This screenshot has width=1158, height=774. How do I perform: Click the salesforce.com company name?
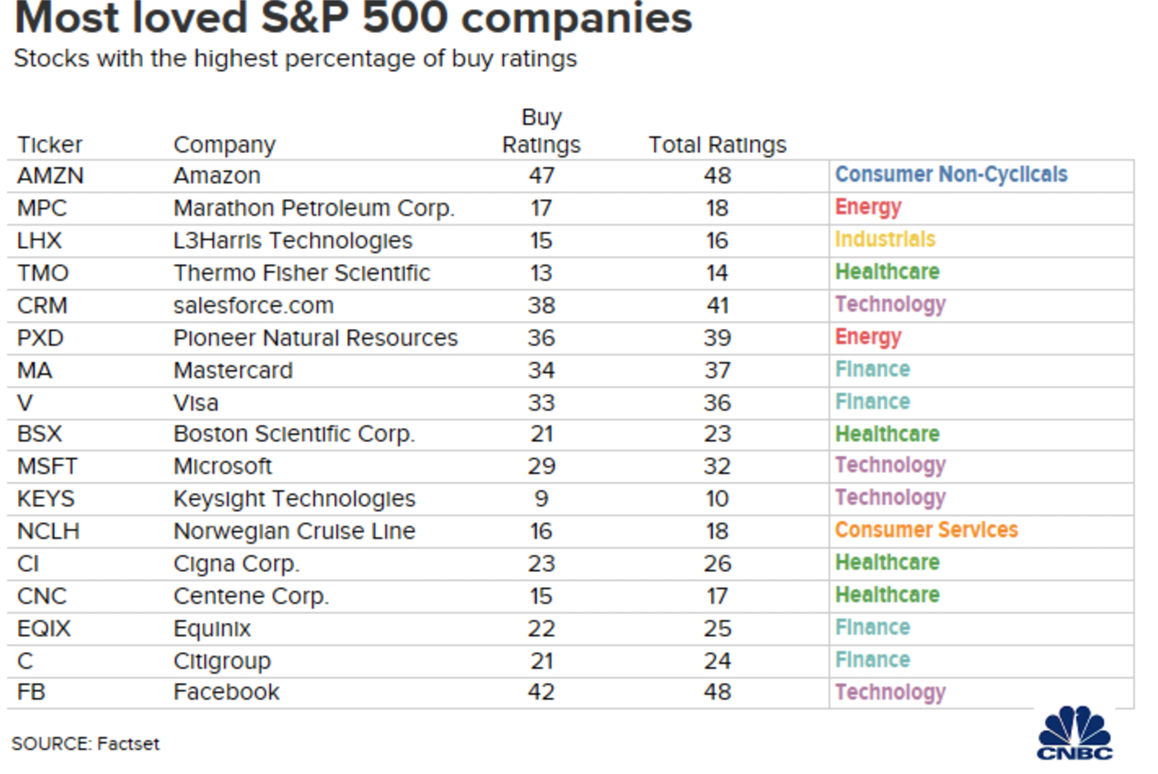click(253, 305)
